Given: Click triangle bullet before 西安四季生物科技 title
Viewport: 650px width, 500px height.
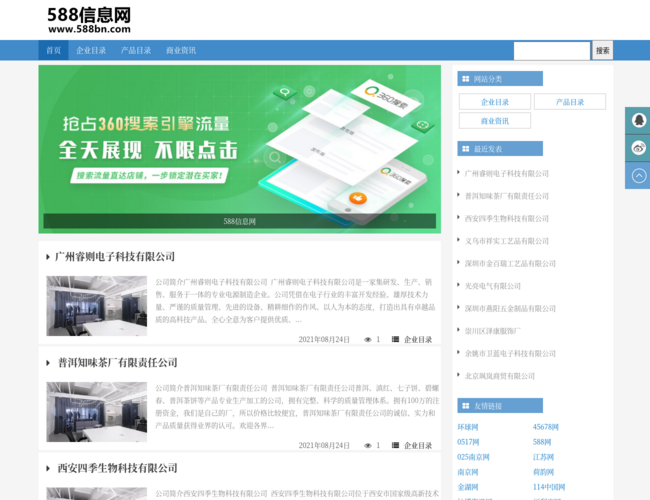Looking at the screenshot, I should [x=48, y=469].
